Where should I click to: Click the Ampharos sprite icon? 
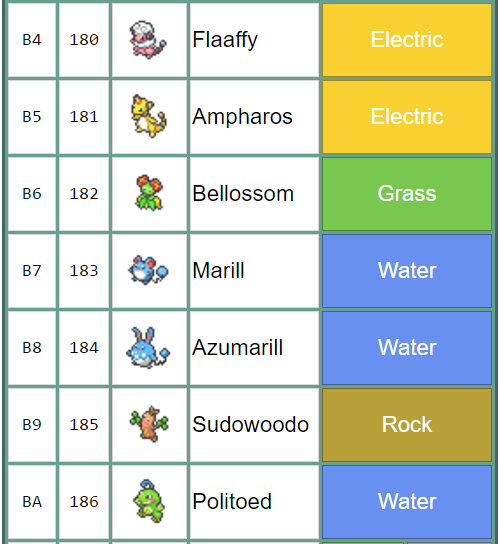[149, 116]
